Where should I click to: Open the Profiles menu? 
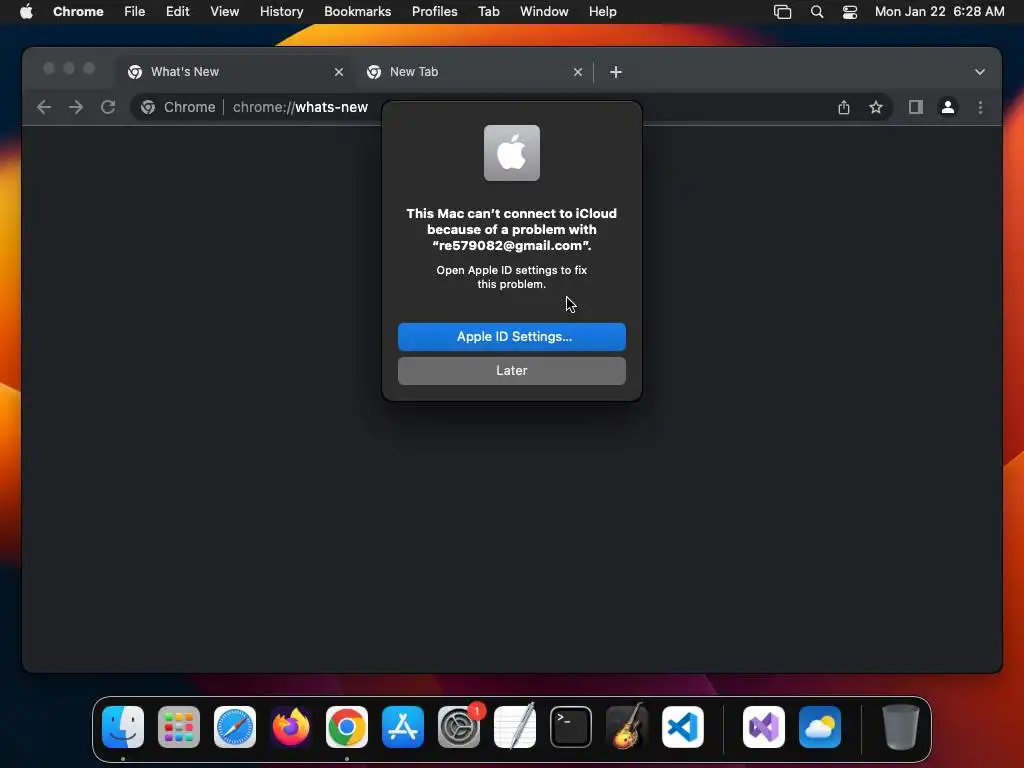click(x=434, y=11)
